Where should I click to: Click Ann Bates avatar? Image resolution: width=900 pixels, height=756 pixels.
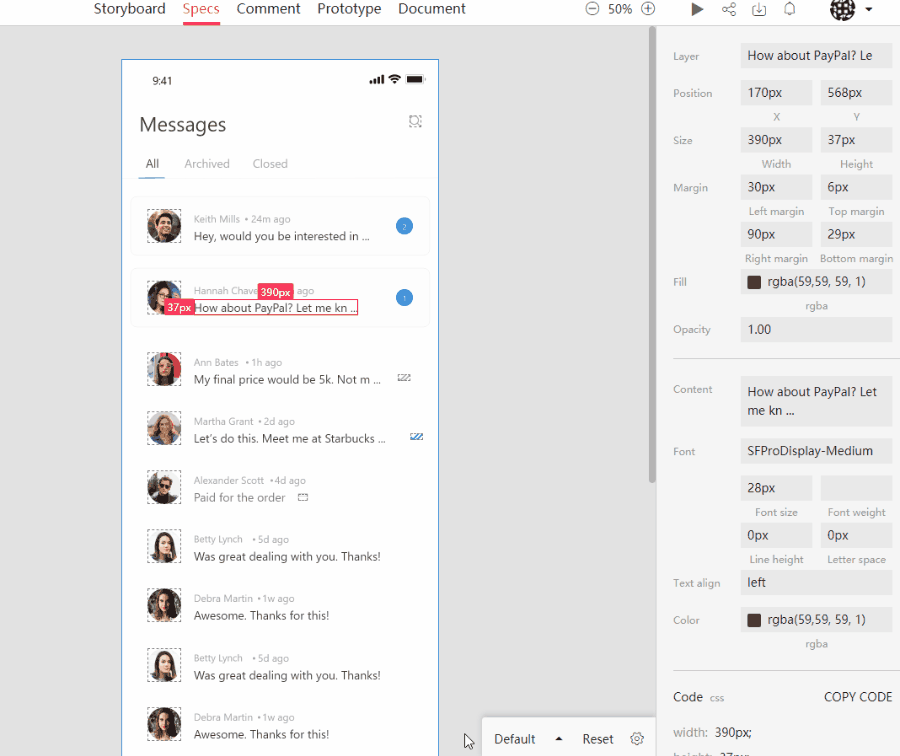pos(164,369)
